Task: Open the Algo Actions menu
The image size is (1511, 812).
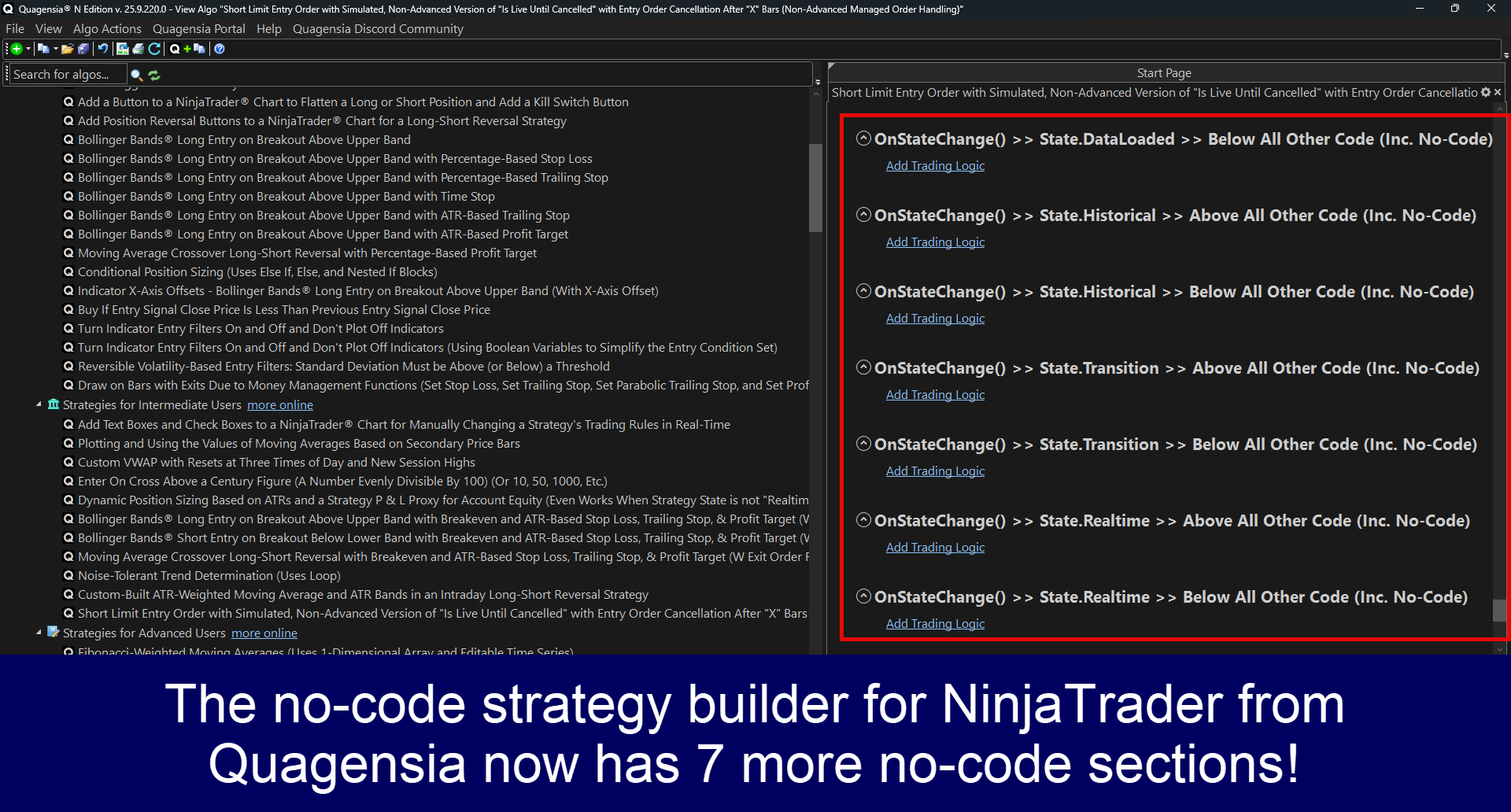Action: coord(107,28)
